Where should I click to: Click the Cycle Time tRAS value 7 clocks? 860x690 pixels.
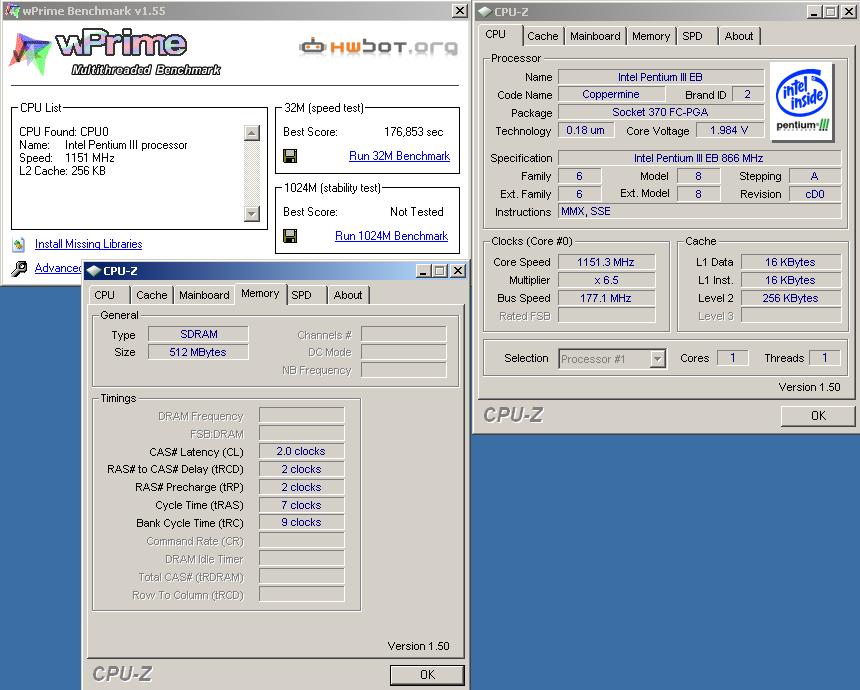(x=301, y=505)
